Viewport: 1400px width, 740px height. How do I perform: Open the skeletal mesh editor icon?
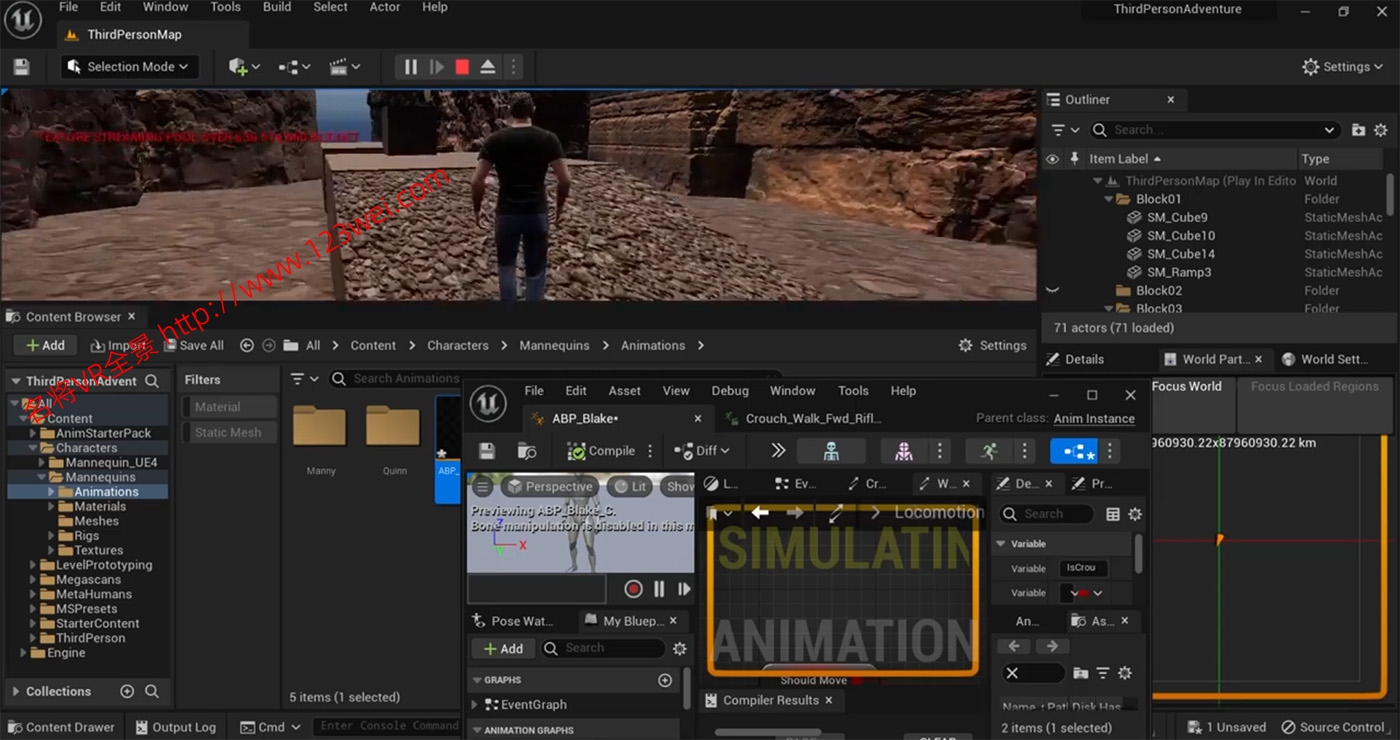point(903,450)
